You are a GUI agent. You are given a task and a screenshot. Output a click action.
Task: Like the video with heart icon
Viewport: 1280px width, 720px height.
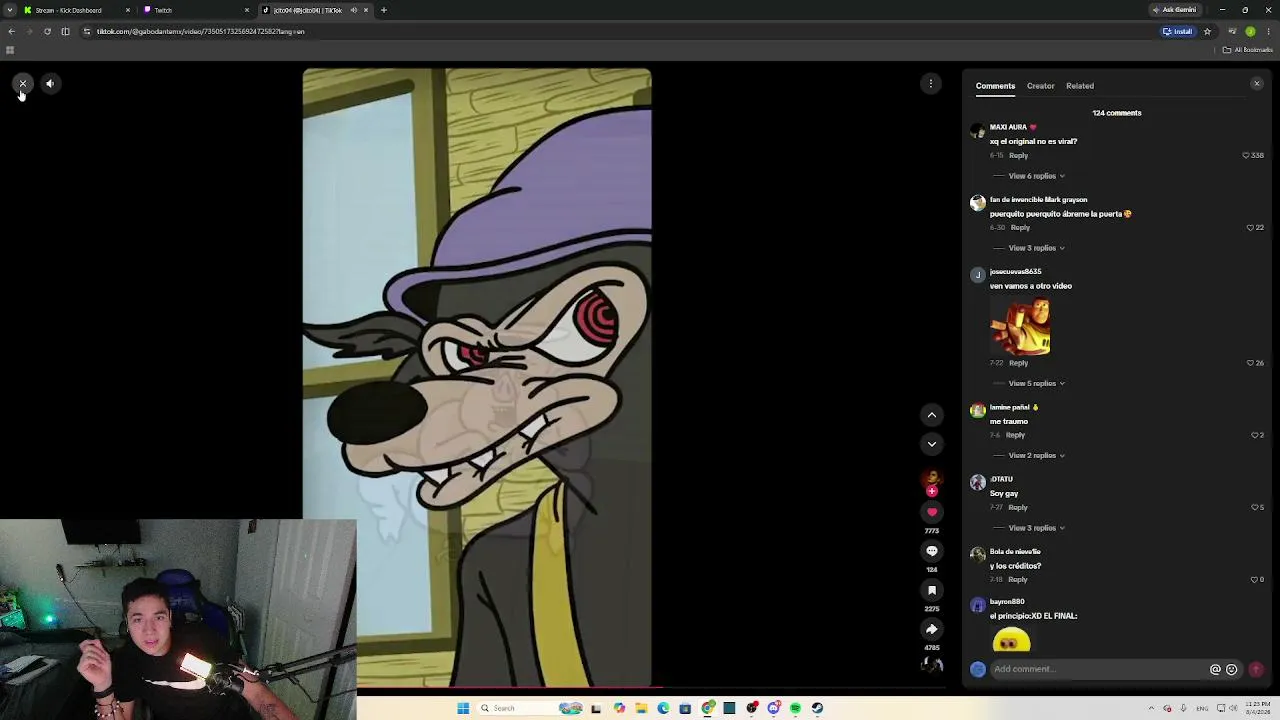tap(932, 512)
